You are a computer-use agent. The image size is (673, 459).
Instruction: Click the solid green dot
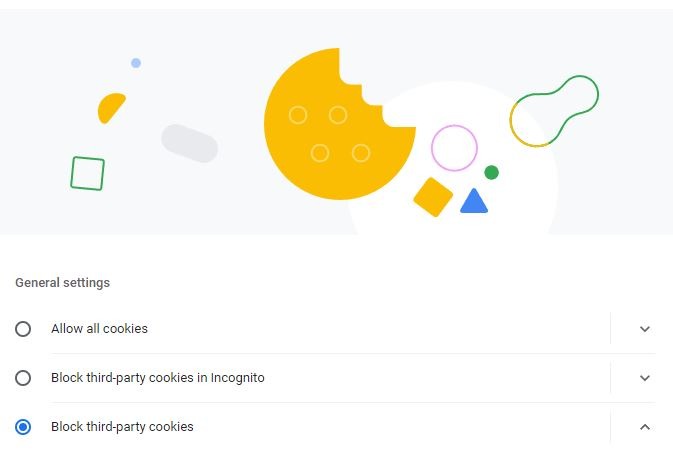coord(491,172)
